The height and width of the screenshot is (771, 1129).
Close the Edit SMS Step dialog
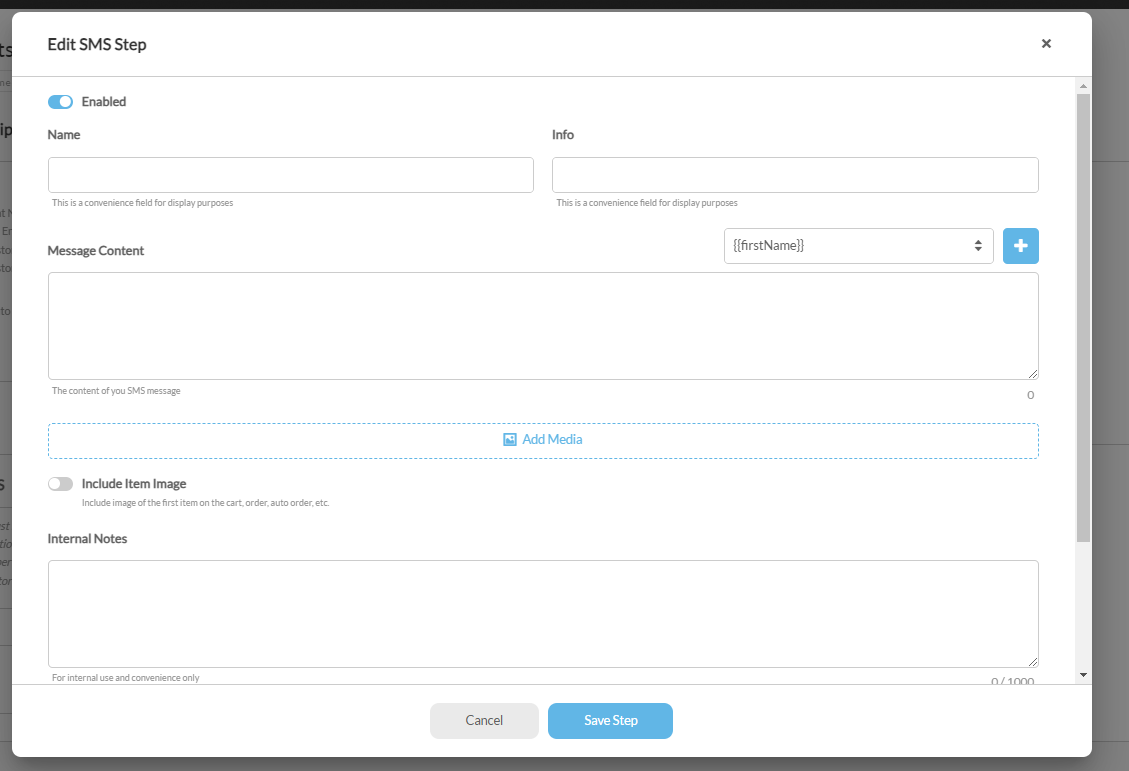[1046, 44]
